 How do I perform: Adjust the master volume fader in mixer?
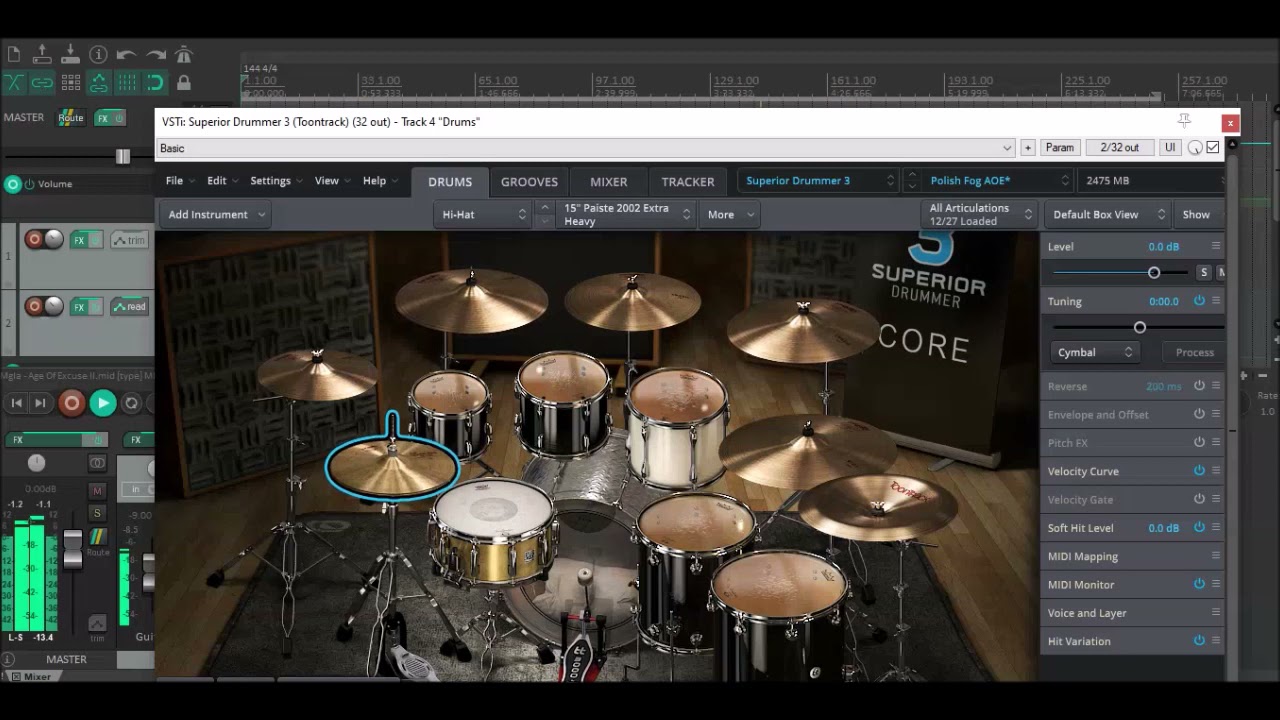tap(72, 549)
